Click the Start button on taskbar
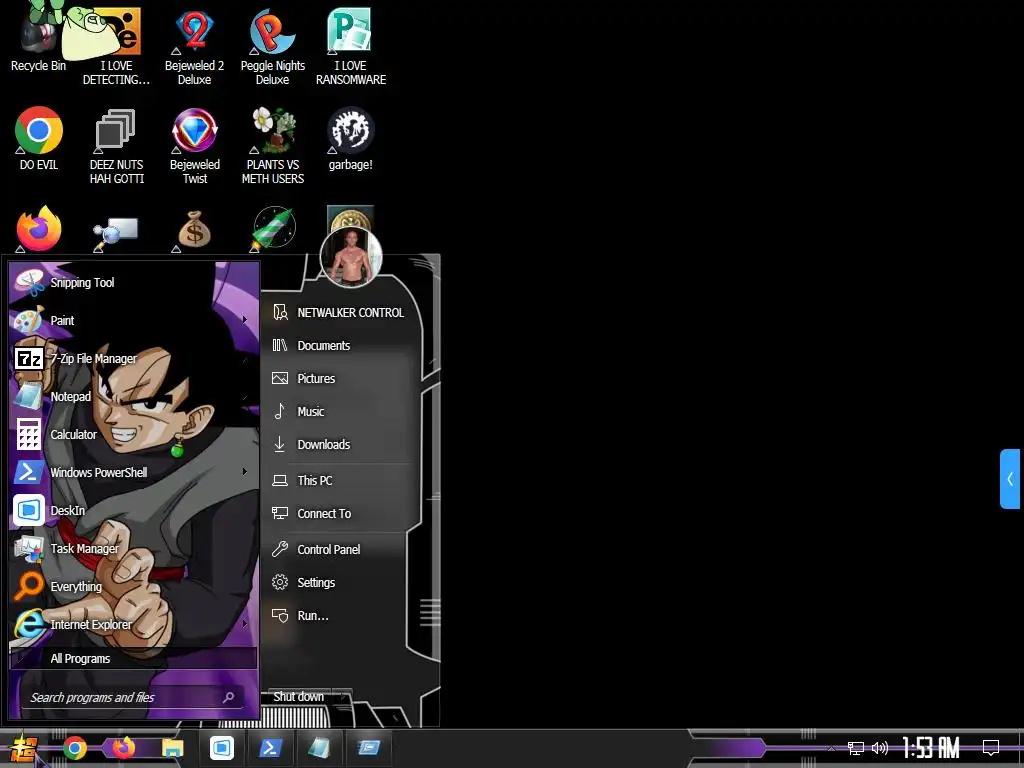 23,748
